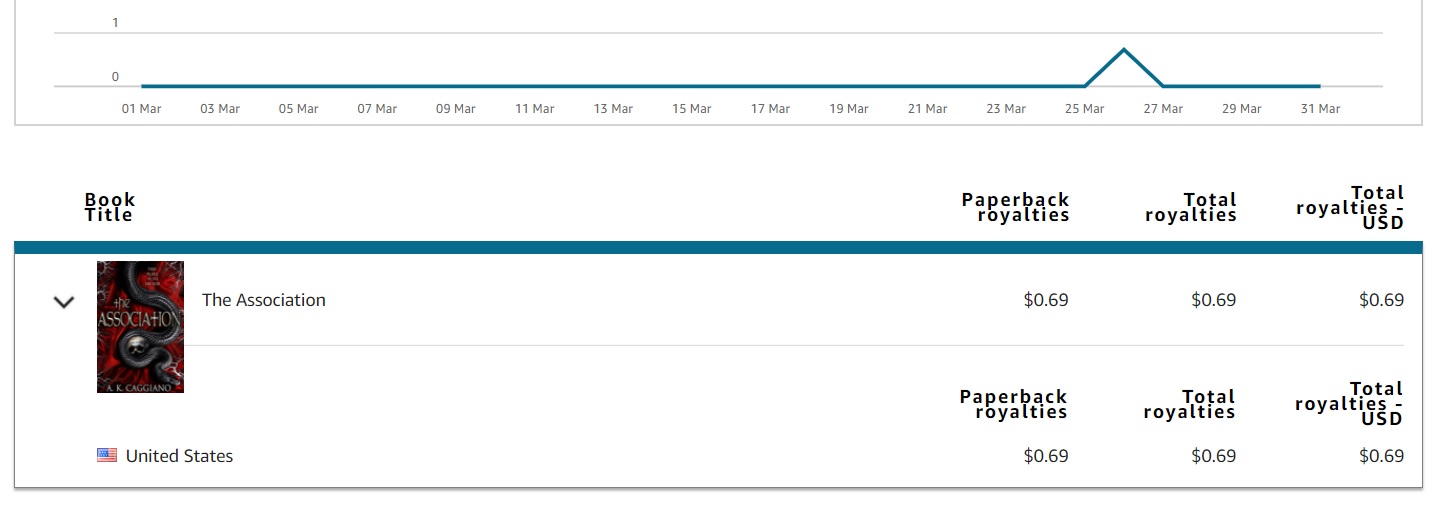1441x516 pixels.
Task: Click Paperback royalties value in United States row
Action: [x=1046, y=456]
